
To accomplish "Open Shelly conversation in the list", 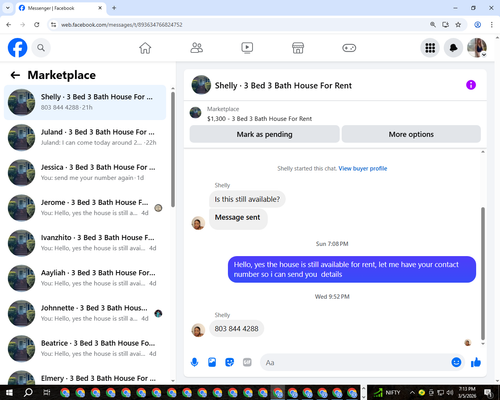I will click(x=85, y=102).
